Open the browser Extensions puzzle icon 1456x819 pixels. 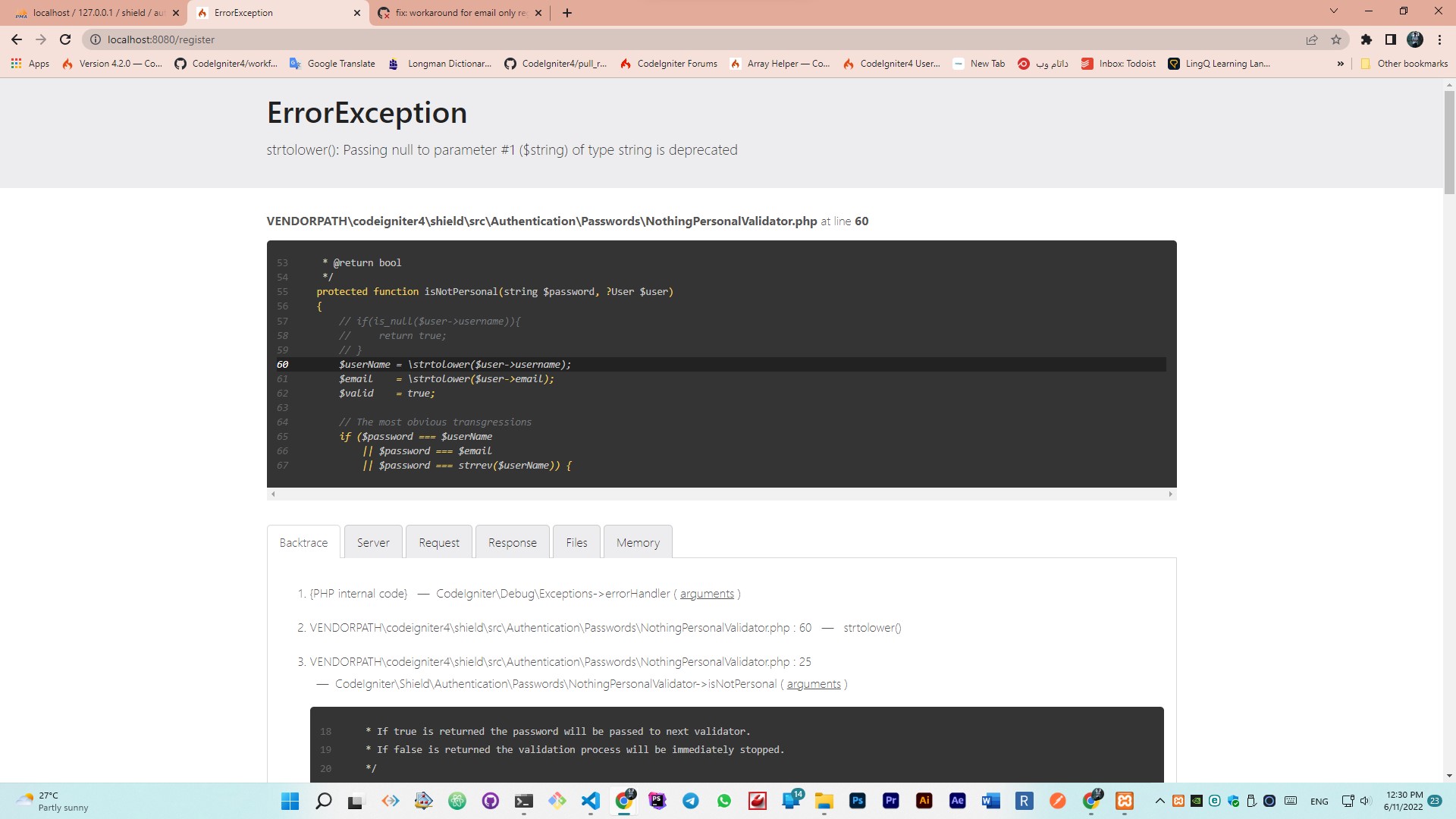pyautogui.click(x=1367, y=39)
